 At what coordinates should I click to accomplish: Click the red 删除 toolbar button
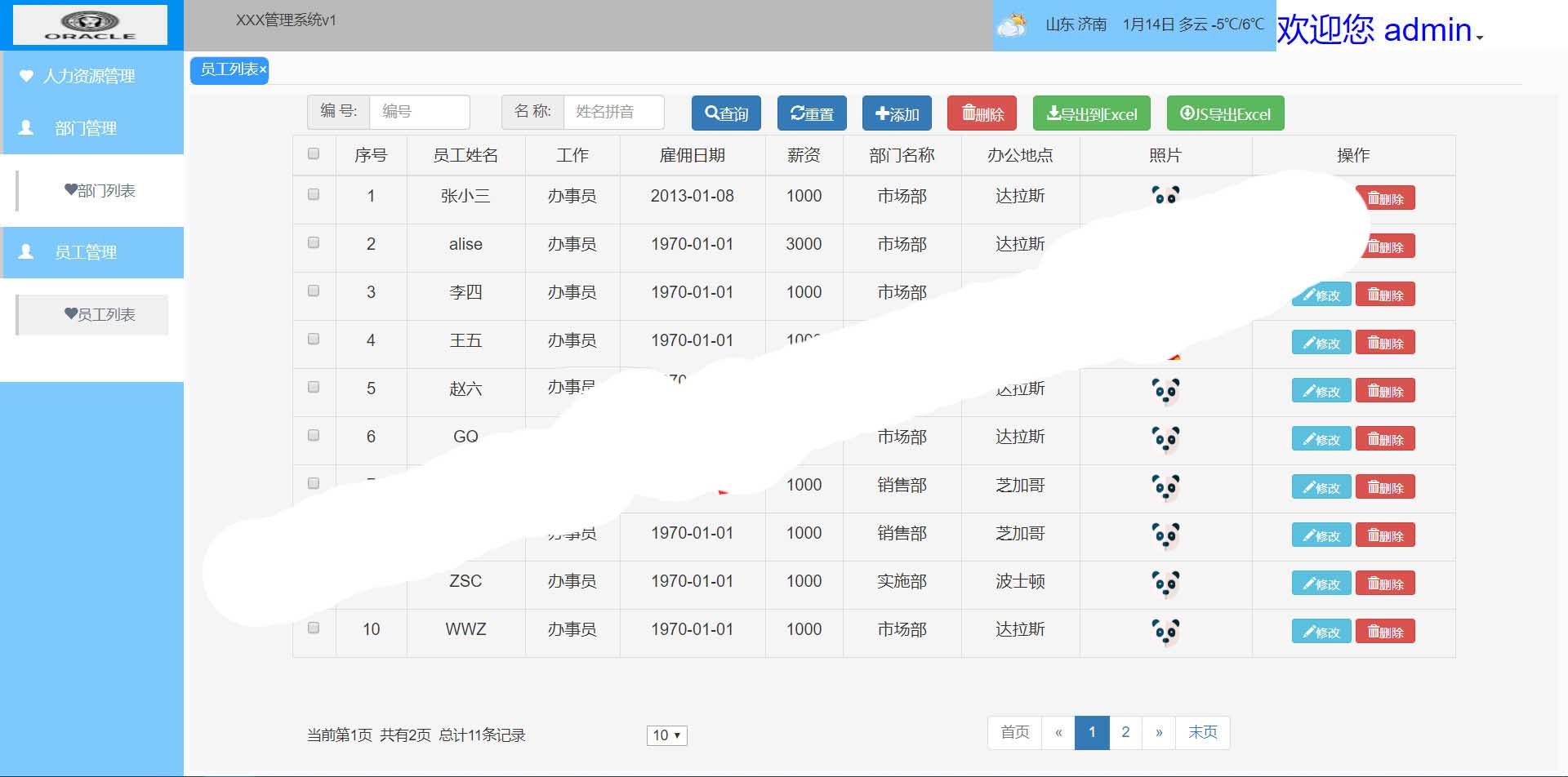click(x=982, y=113)
